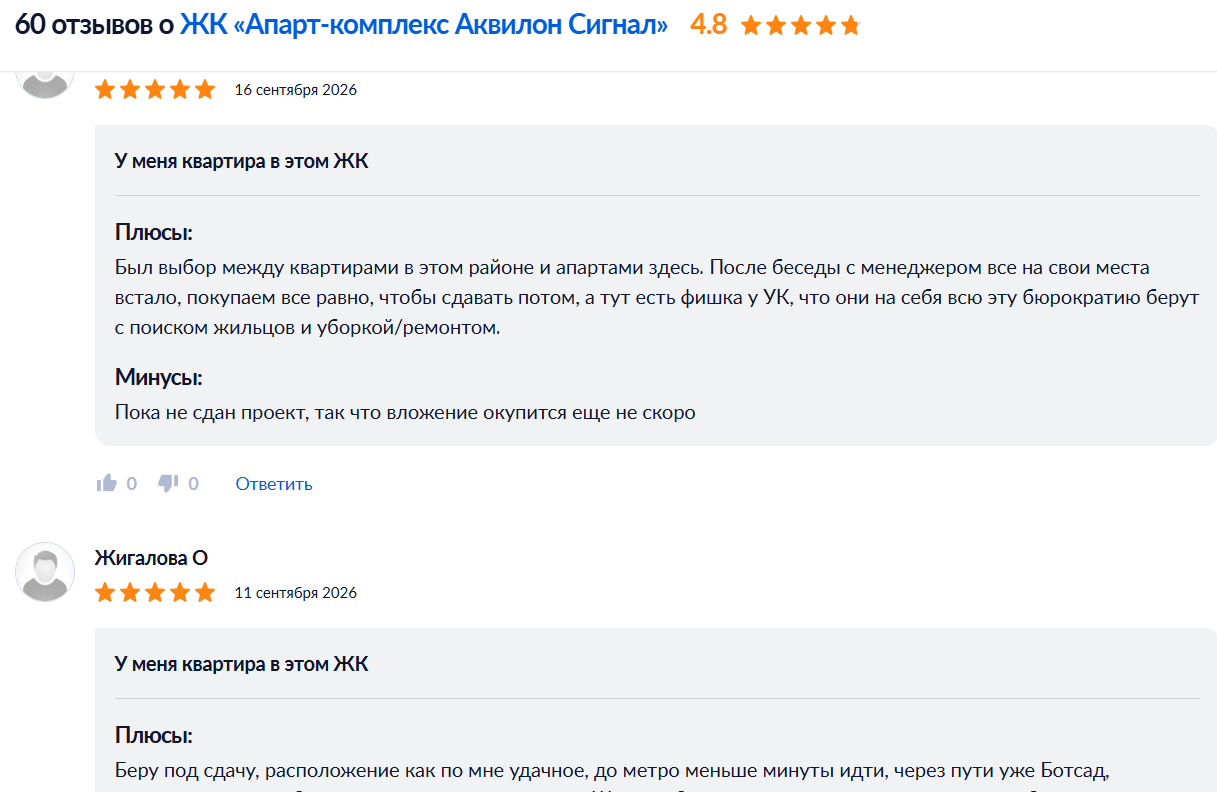
Task: Click 'У меня квартира в этом ЖК' in the first review
Action: click(x=242, y=161)
